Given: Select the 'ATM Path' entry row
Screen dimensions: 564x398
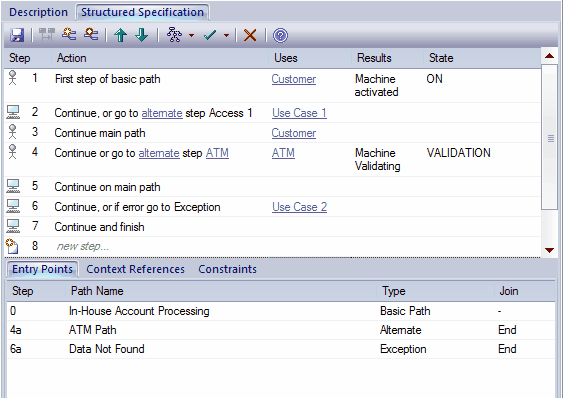Looking at the screenshot, I should pyautogui.click(x=281, y=330).
